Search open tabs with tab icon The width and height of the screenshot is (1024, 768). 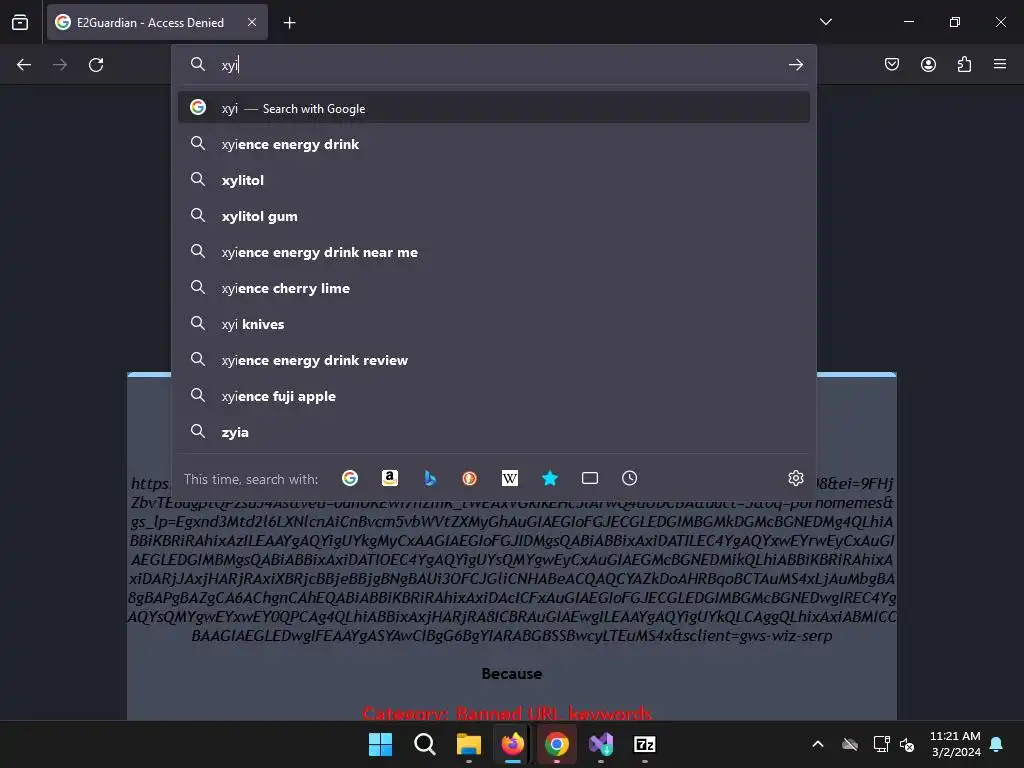[590, 478]
